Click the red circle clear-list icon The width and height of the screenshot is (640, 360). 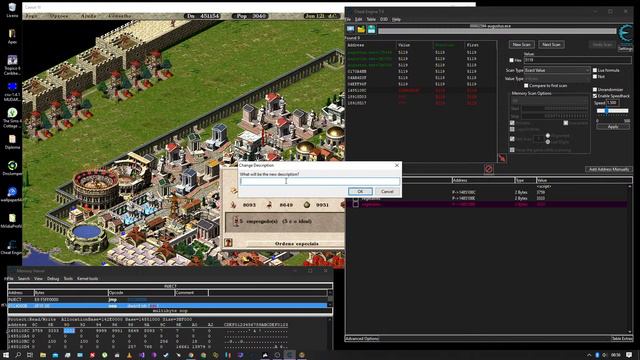[489, 169]
